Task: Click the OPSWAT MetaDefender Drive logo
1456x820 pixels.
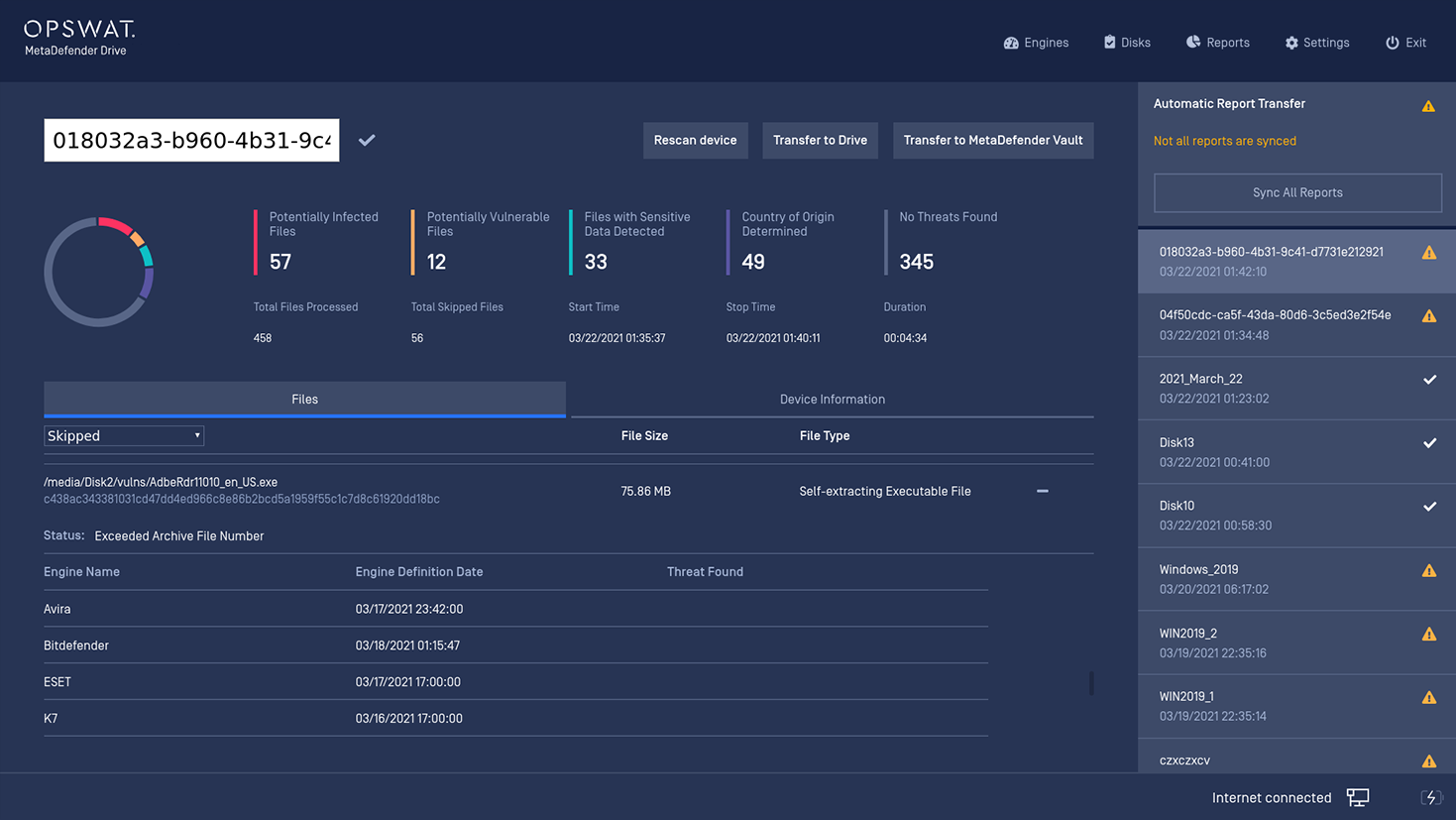Action: (x=79, y=39)
